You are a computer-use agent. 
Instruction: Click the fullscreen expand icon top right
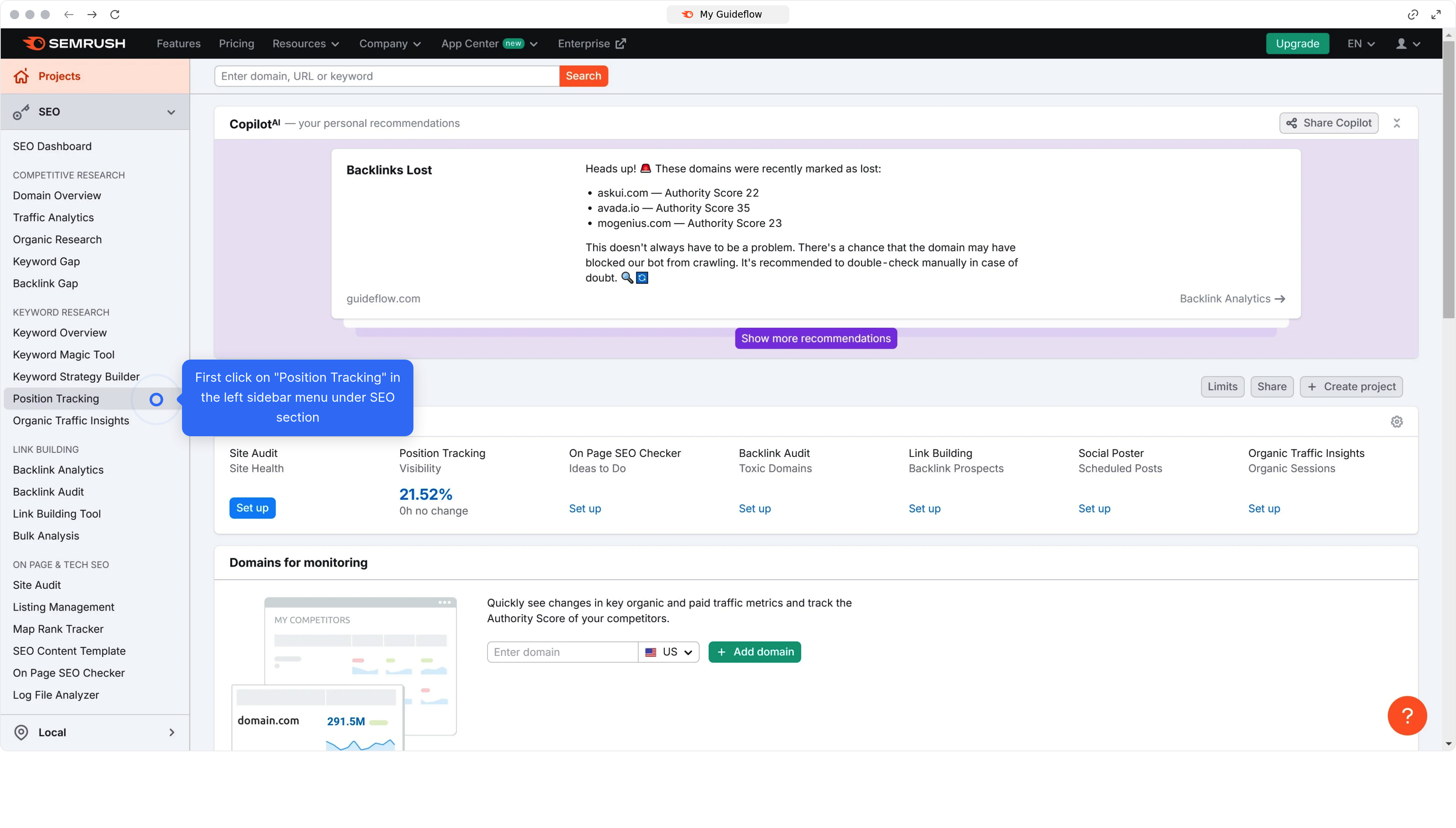(x=1436, y=14)
